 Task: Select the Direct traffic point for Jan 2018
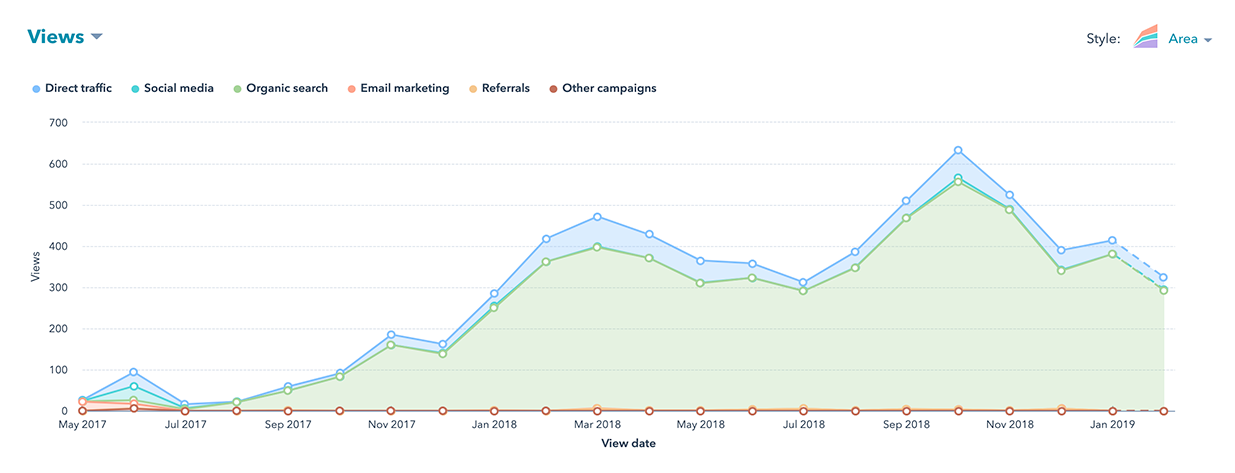(x=494, y=294)
